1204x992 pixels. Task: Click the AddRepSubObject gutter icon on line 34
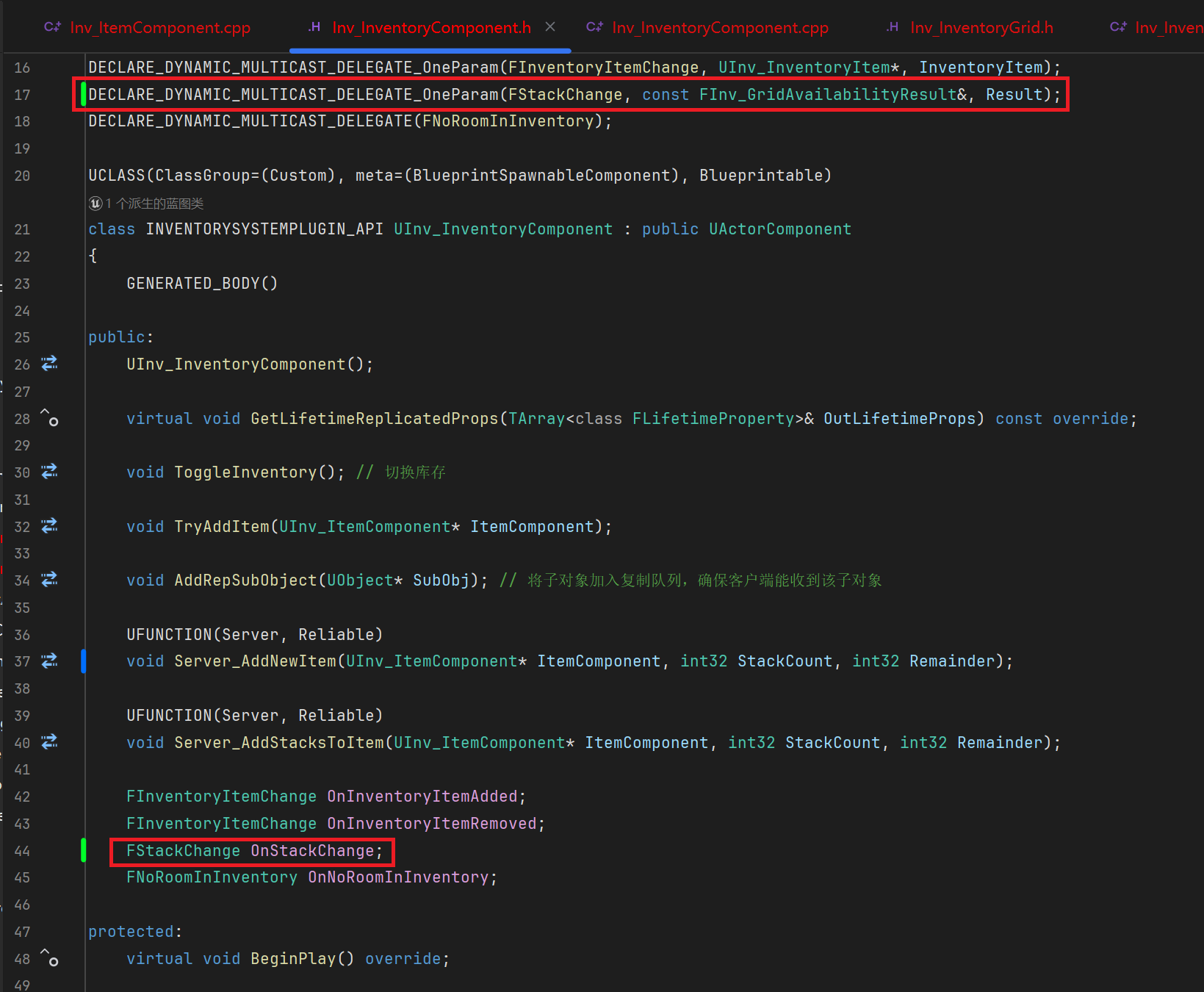[49, 580]
